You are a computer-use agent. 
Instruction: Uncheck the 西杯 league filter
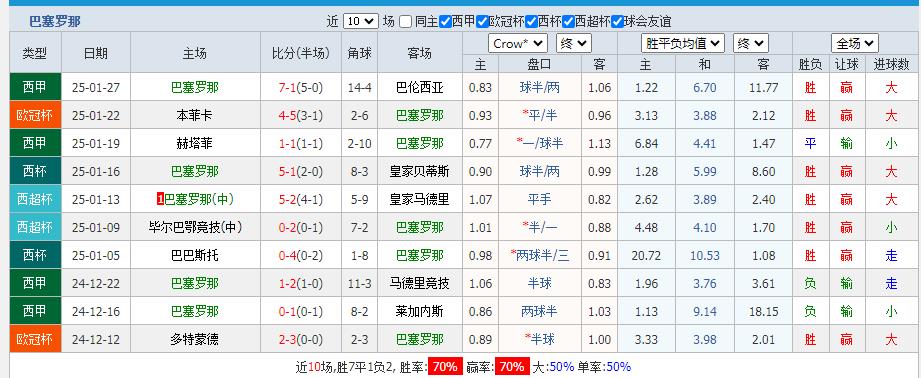tap(532, 22)
